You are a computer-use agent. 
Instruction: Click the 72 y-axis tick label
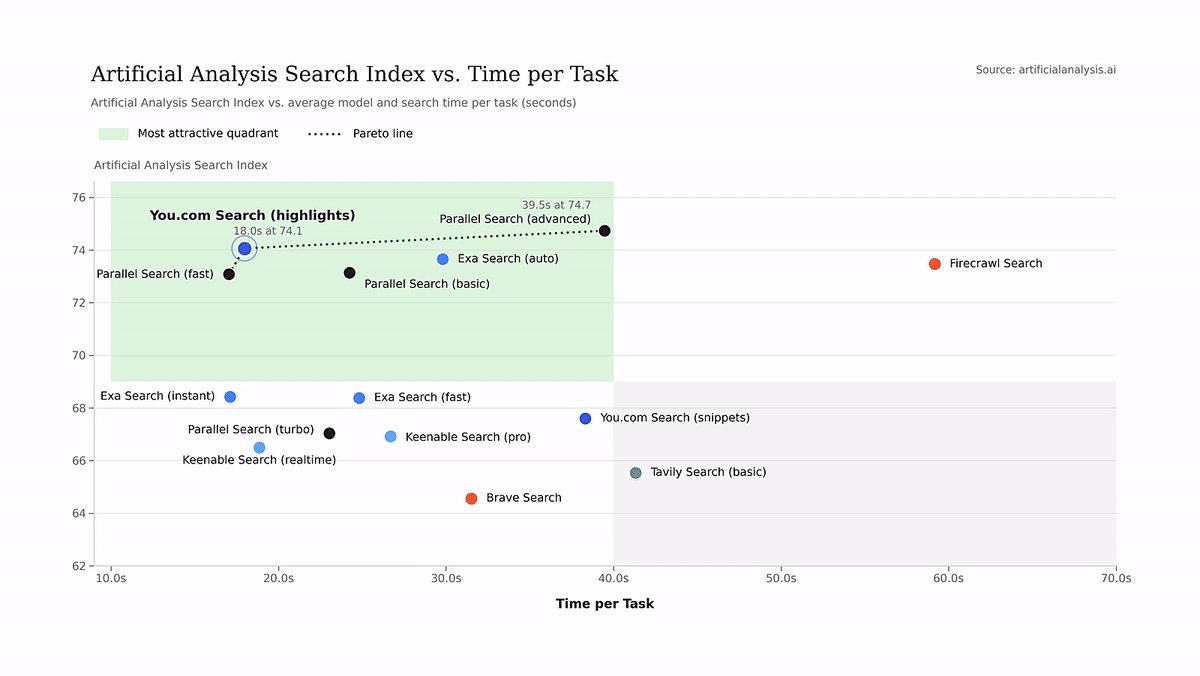[79, 303]
